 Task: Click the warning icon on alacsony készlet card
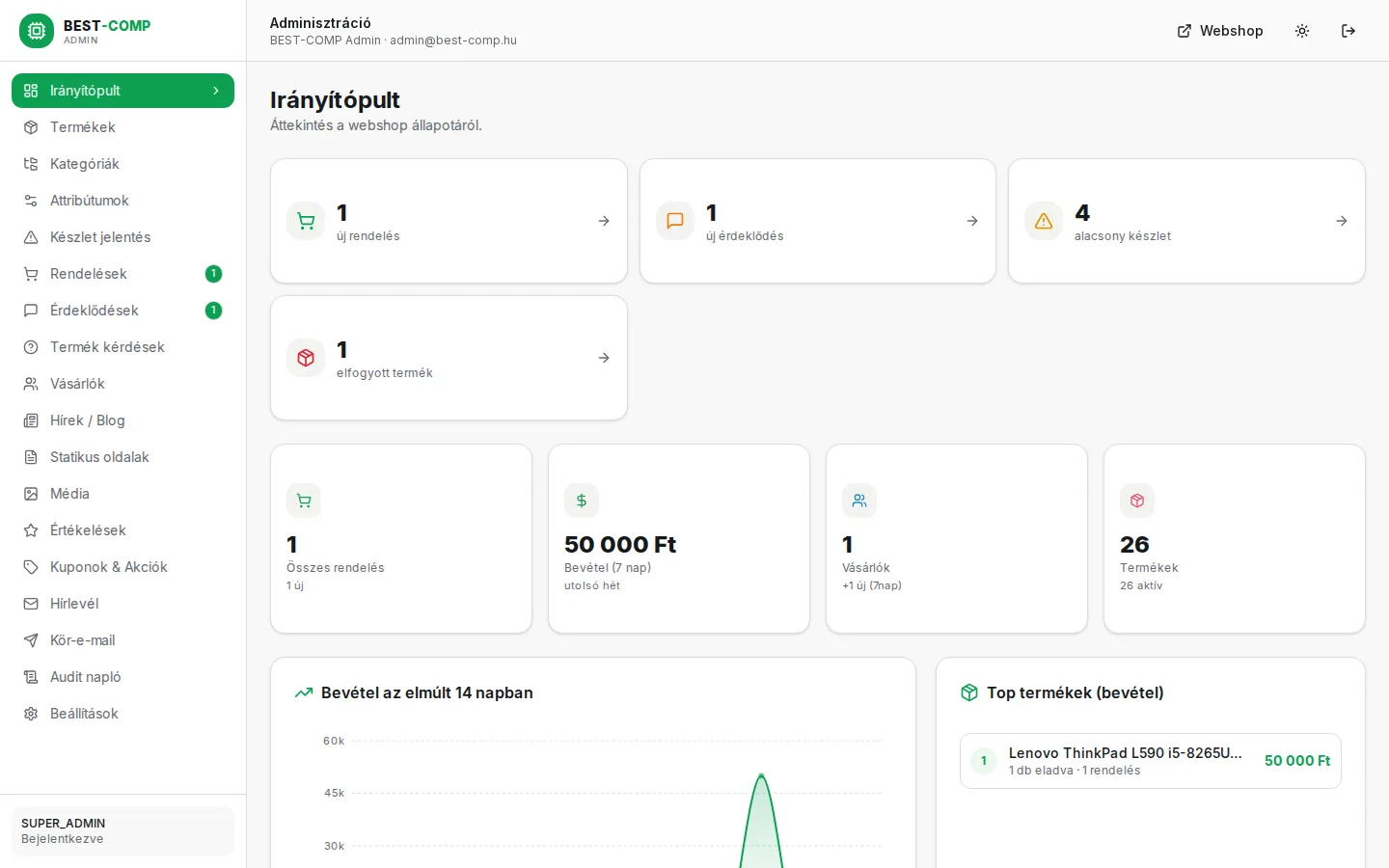tap(1044, 221)
